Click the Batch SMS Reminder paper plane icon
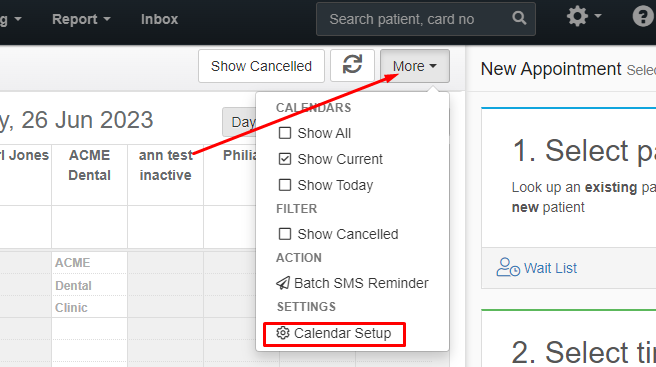This screenshot has width=656, height=367. 283,283
